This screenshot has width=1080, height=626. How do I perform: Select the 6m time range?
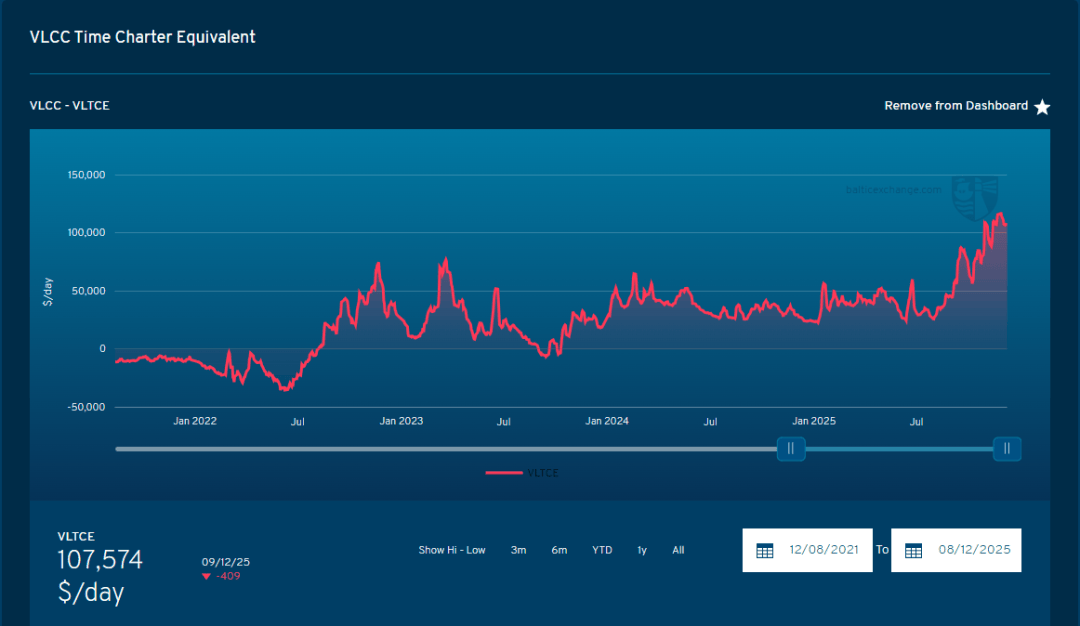pyautogui.click(x=559, y=550)
